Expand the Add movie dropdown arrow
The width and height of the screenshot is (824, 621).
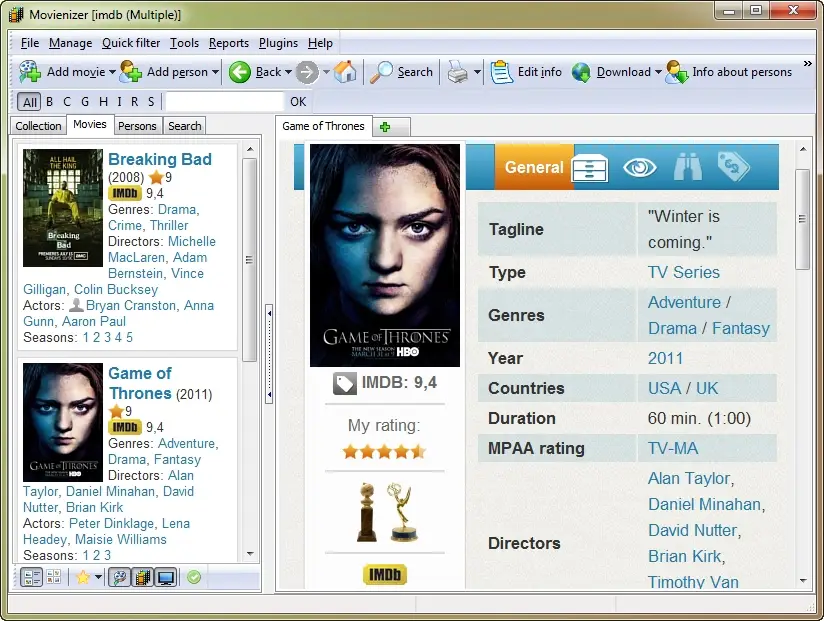[112, 72]
